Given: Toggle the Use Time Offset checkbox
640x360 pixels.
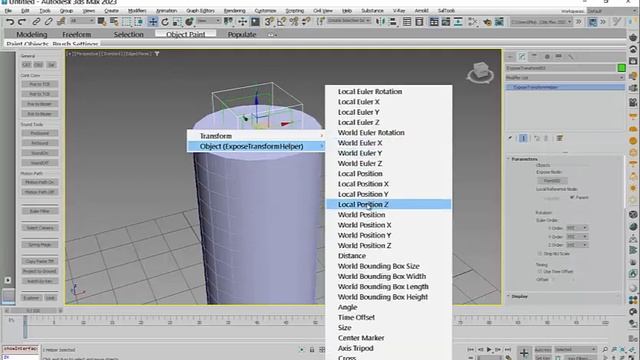Looking at the screenshot, I should point(540,271).
